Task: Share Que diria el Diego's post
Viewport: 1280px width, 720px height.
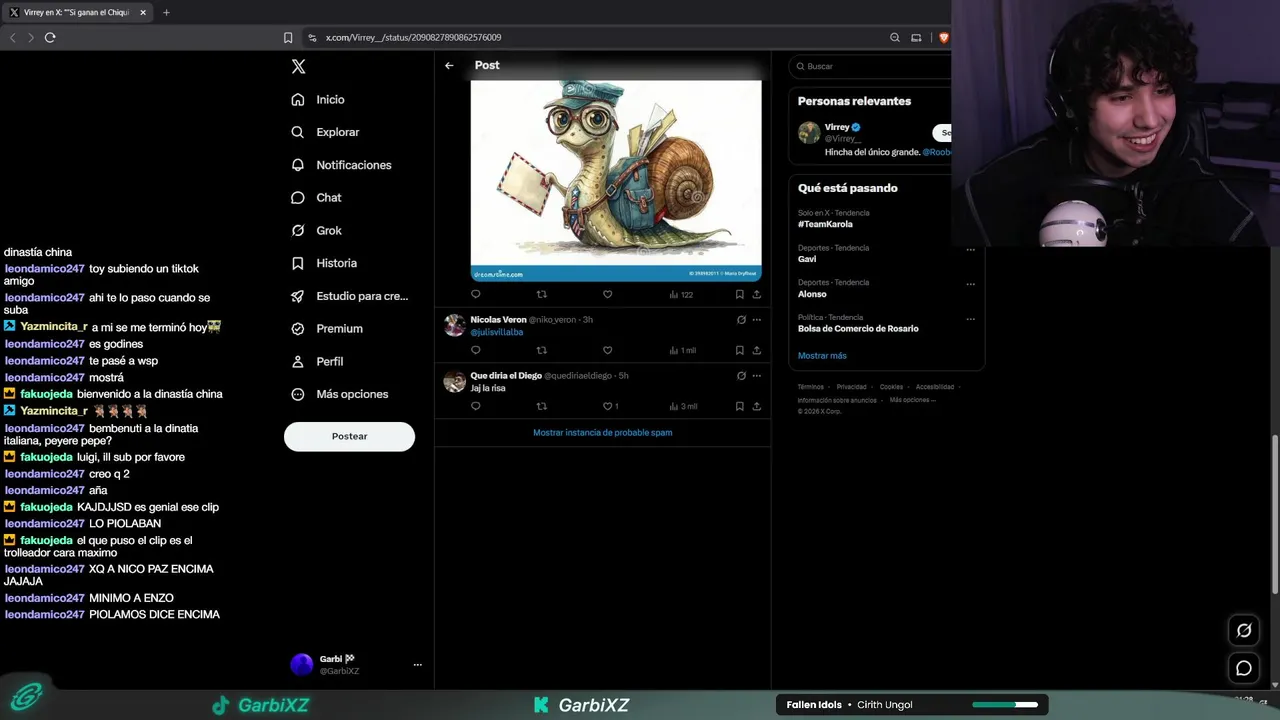Action: (x=756, y=407)
